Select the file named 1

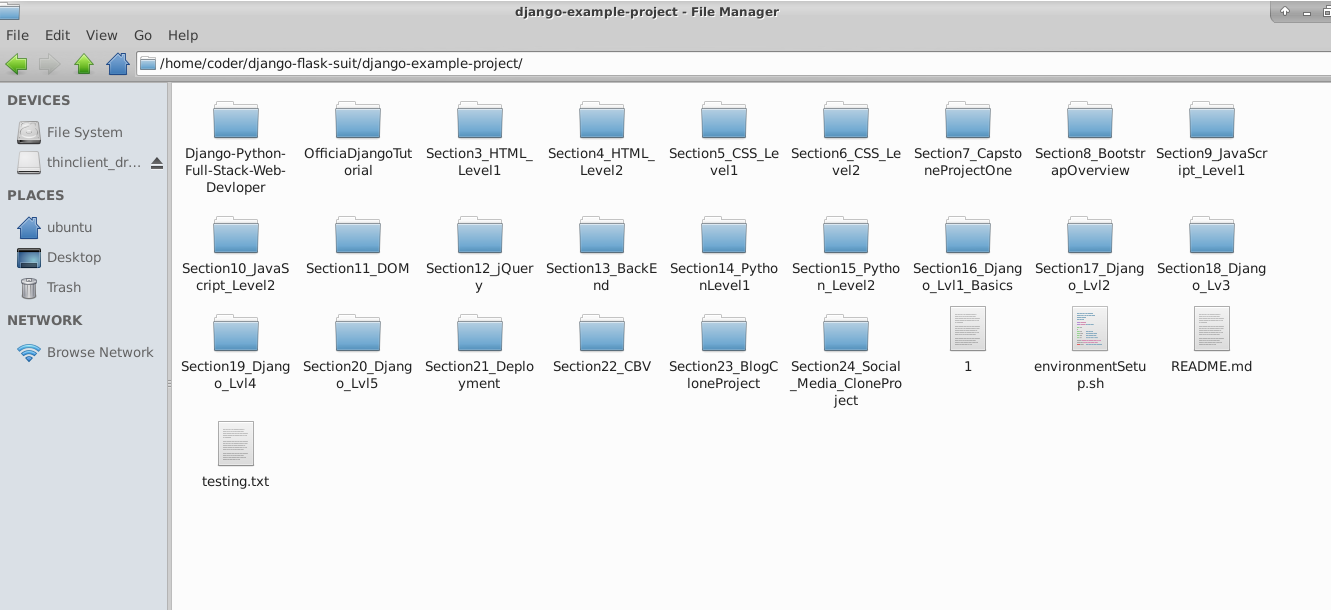coord(968,340)
